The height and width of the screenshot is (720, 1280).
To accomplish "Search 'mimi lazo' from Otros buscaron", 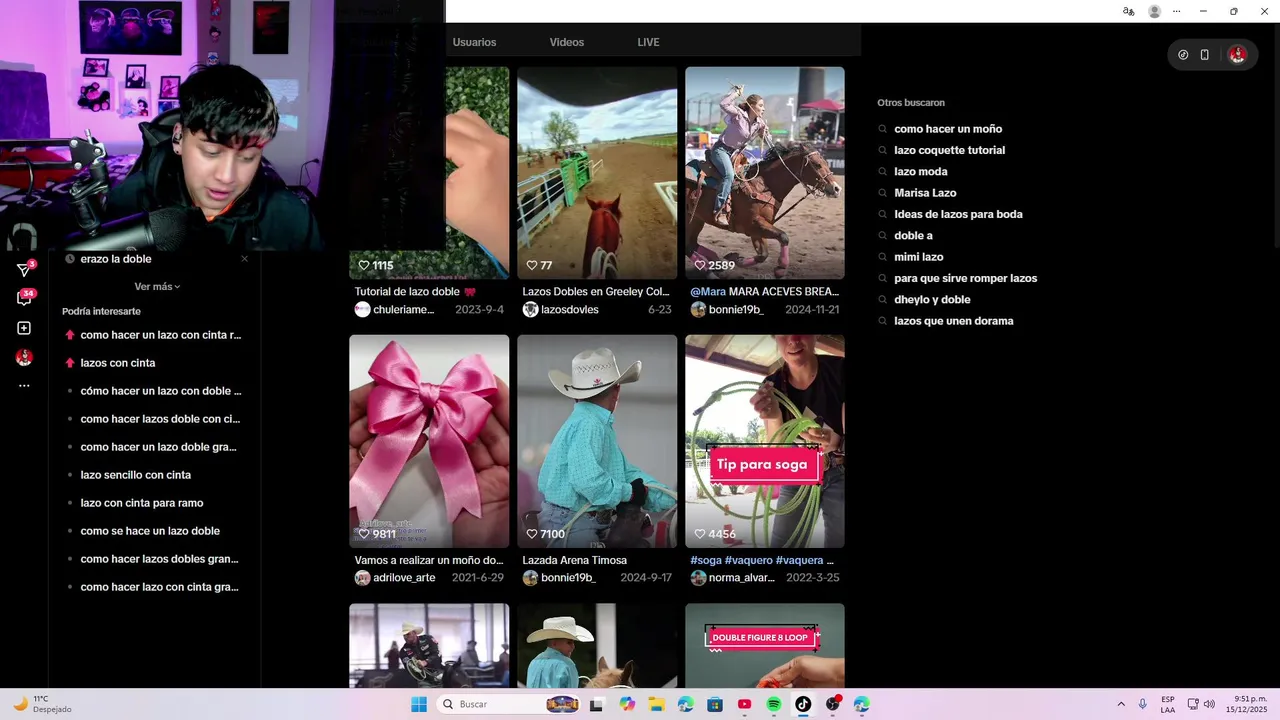I will coord(918,257).
